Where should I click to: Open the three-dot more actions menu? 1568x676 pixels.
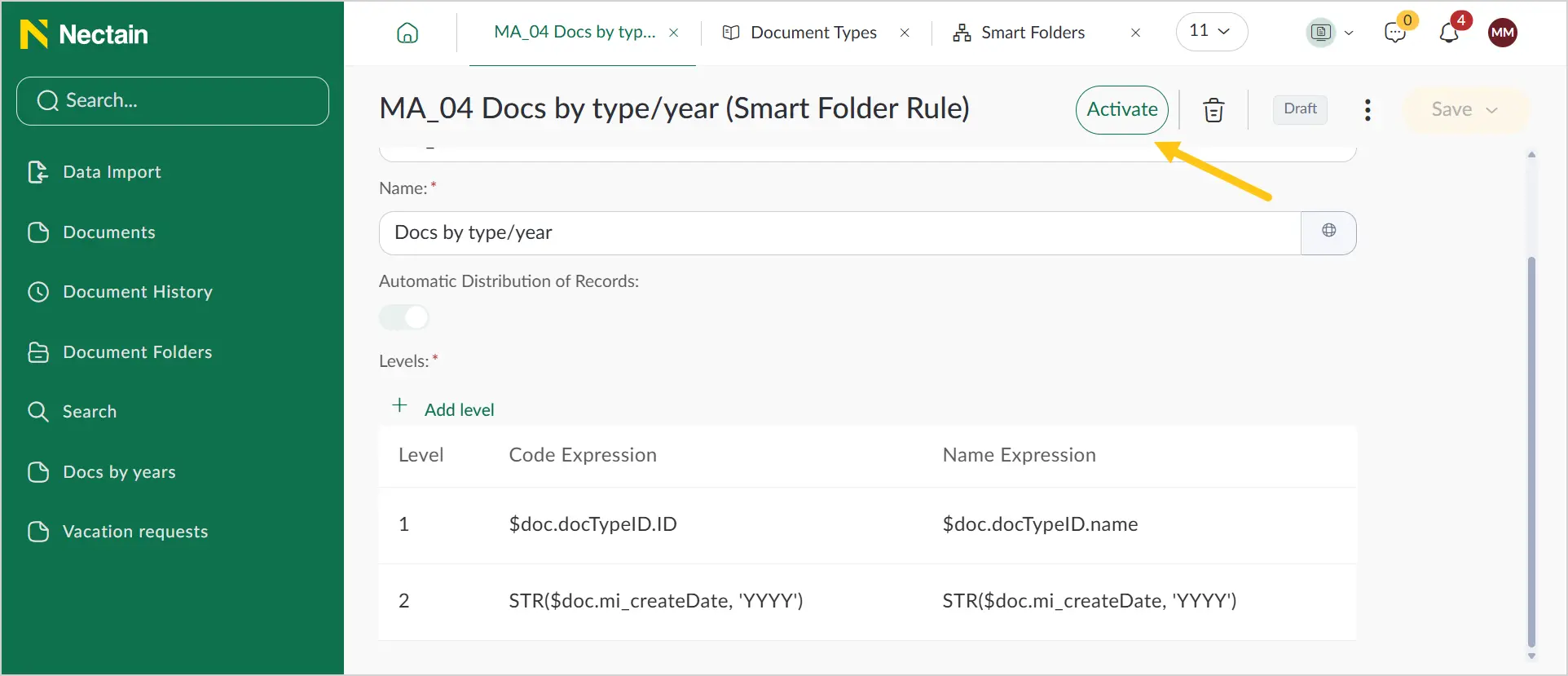click(1368, 109)
